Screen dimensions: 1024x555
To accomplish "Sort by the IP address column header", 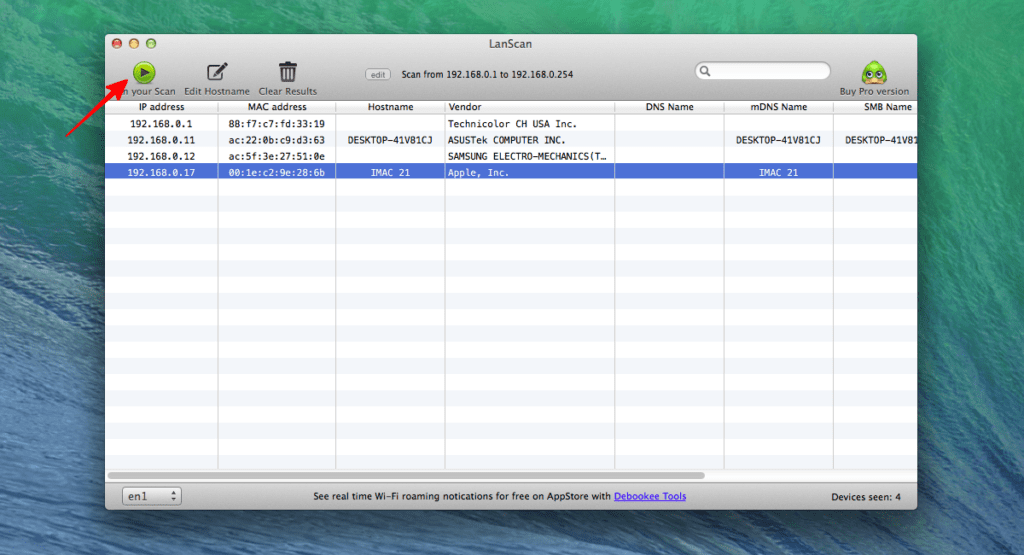I will (161, 107).
